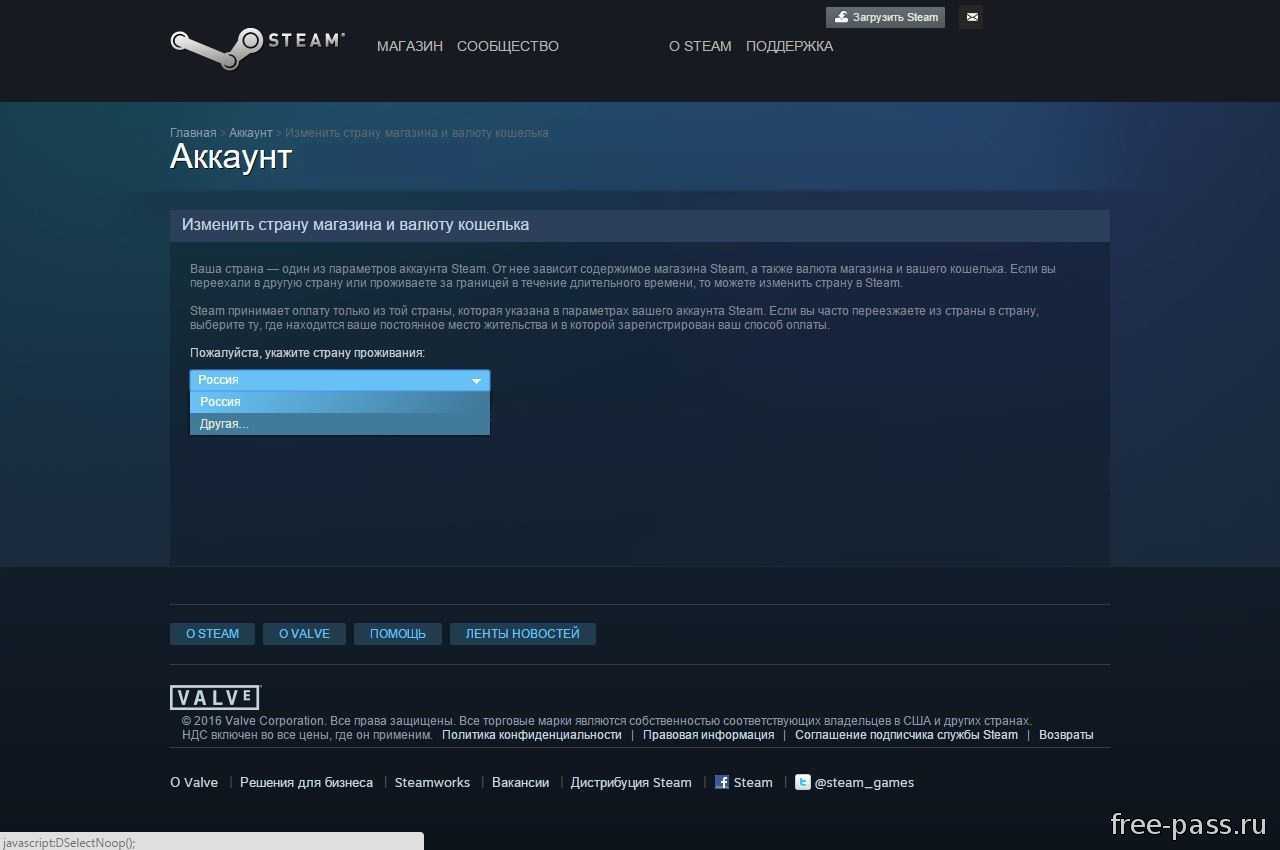Open the Возвраты link
This screenshot has height=850, width=1280.
(1066, 735)
